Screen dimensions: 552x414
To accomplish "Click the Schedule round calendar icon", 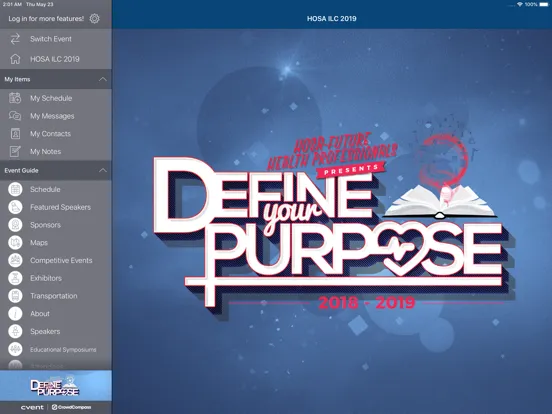I will (15, 189).
